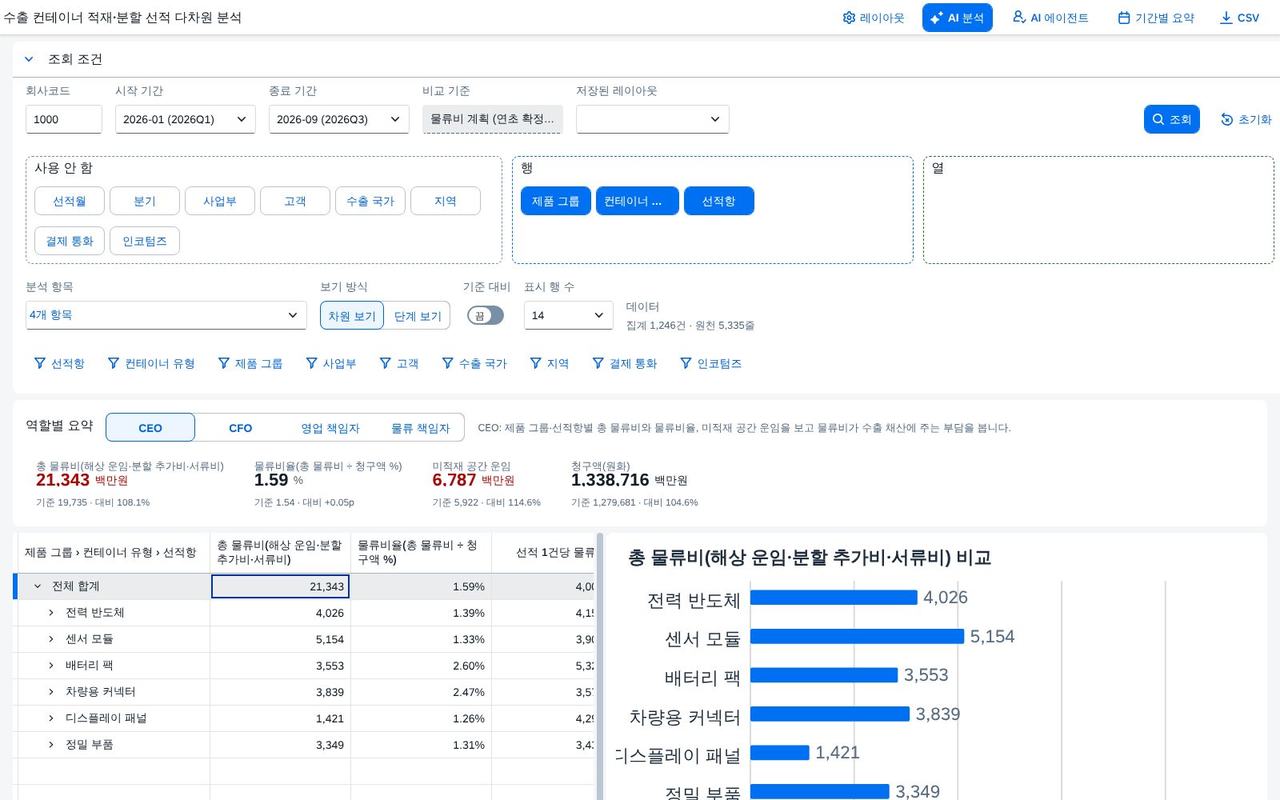The image size is (1280, 800).
Task: Collapse the 조회 조건 section
Action: pyautogui.click(x=29, y=59)
